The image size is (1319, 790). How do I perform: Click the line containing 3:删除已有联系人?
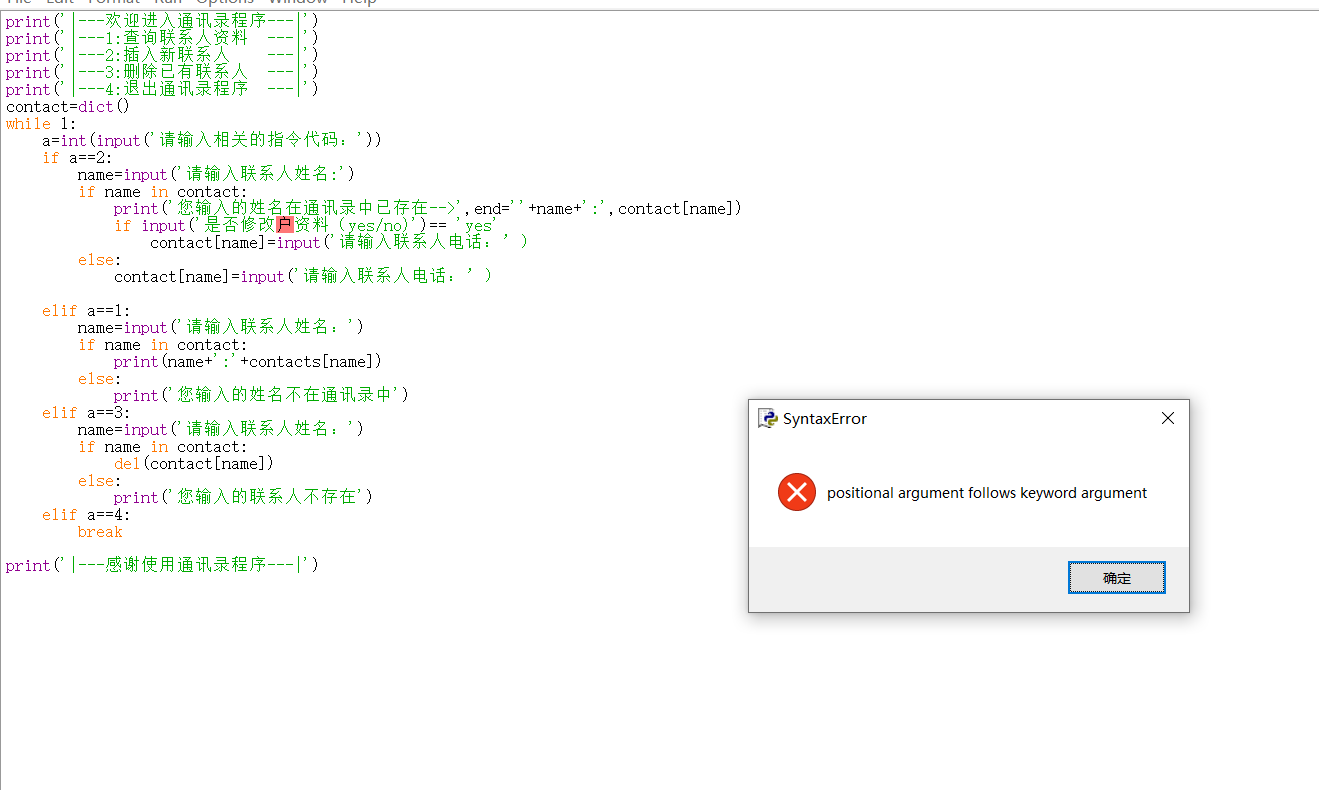162,72
